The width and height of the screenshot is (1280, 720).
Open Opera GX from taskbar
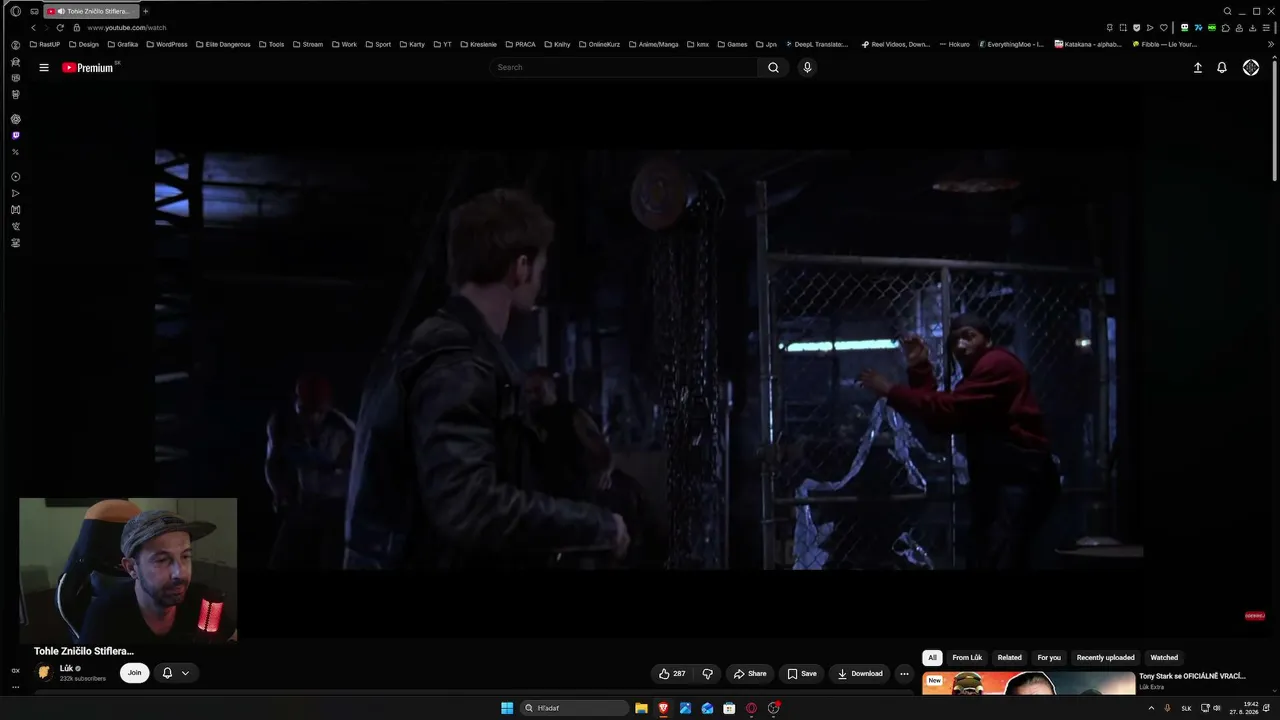pos(751,708)
